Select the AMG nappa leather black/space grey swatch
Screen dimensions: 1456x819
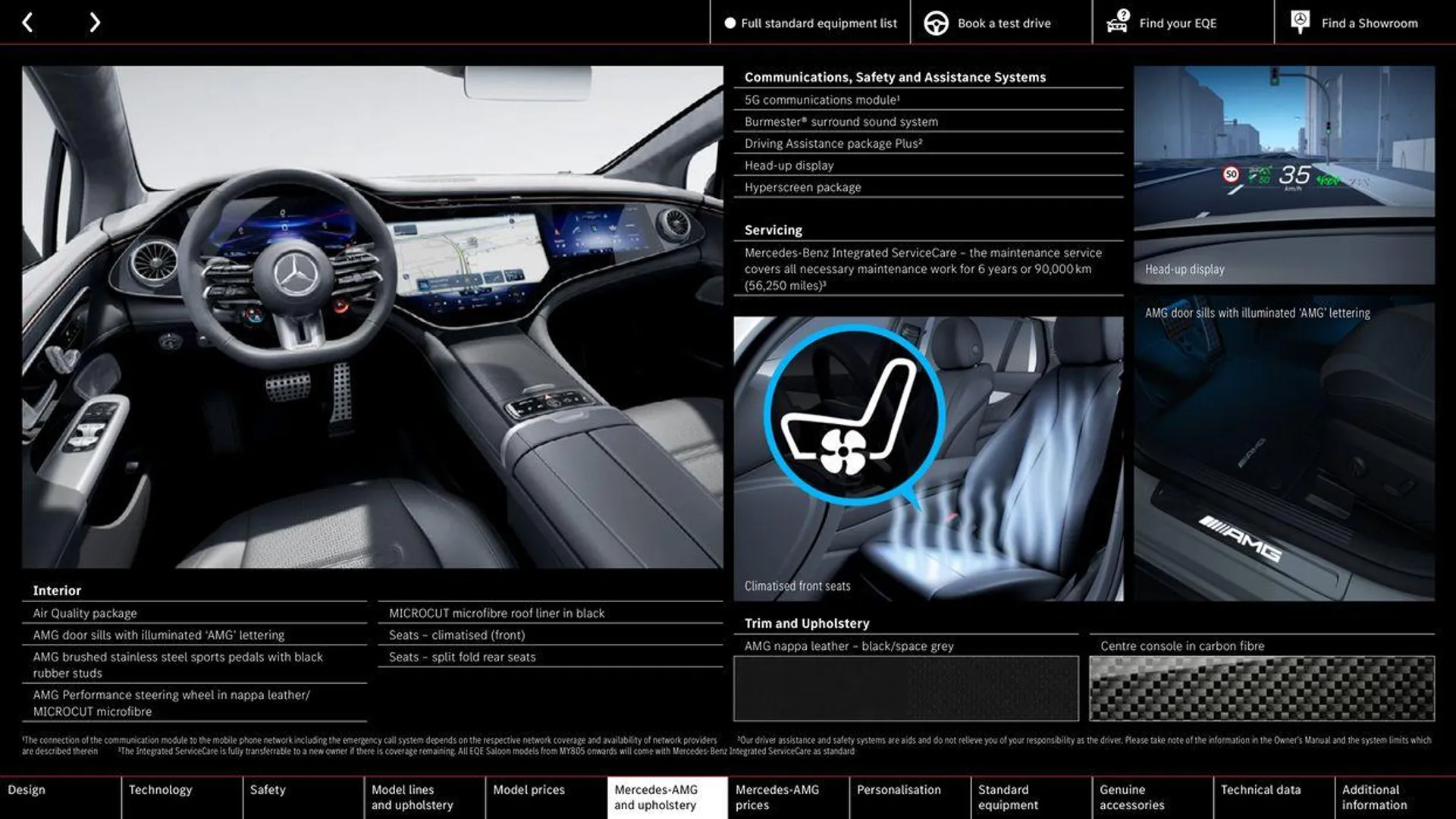point(906,688)
